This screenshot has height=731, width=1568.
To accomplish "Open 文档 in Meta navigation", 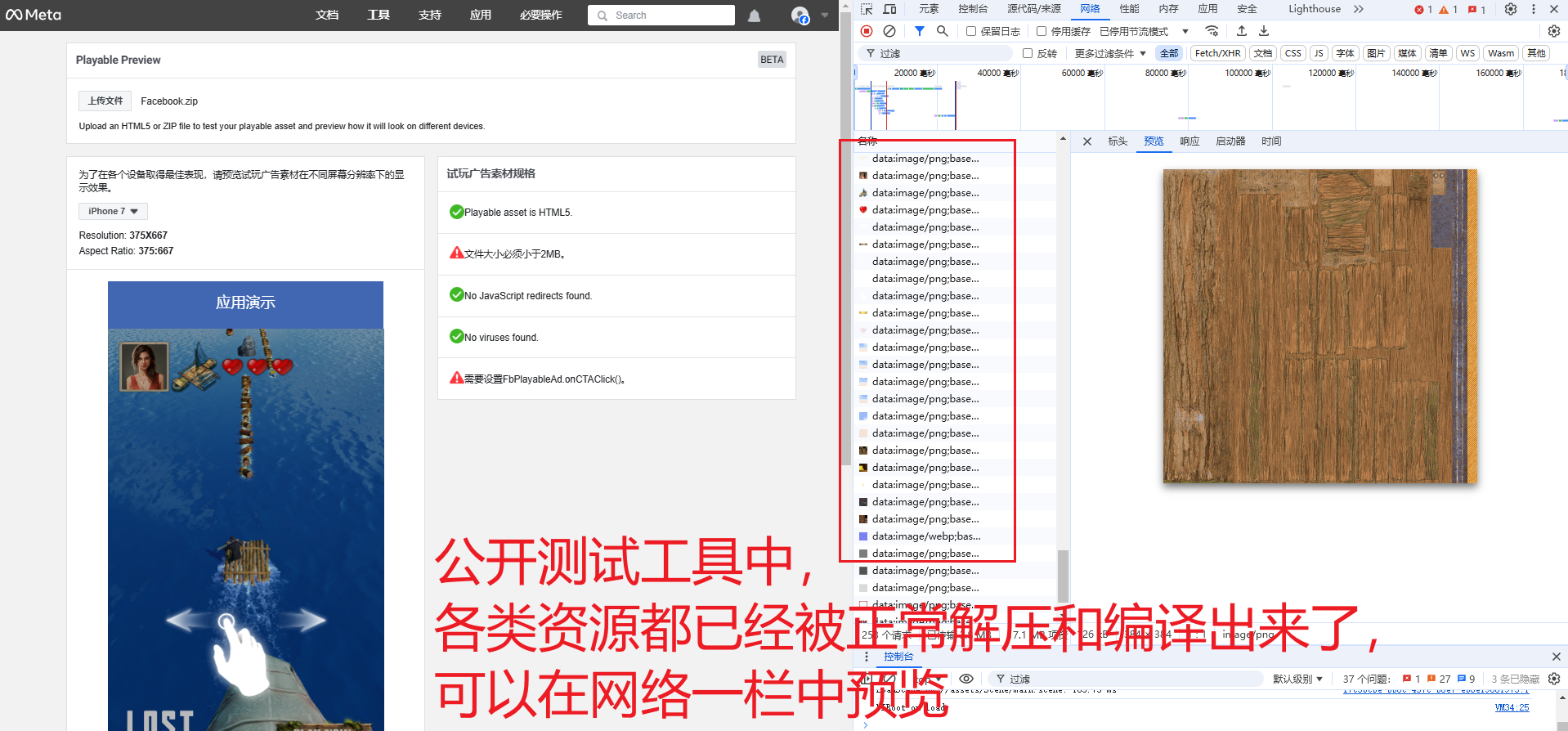I will [327, 16].
